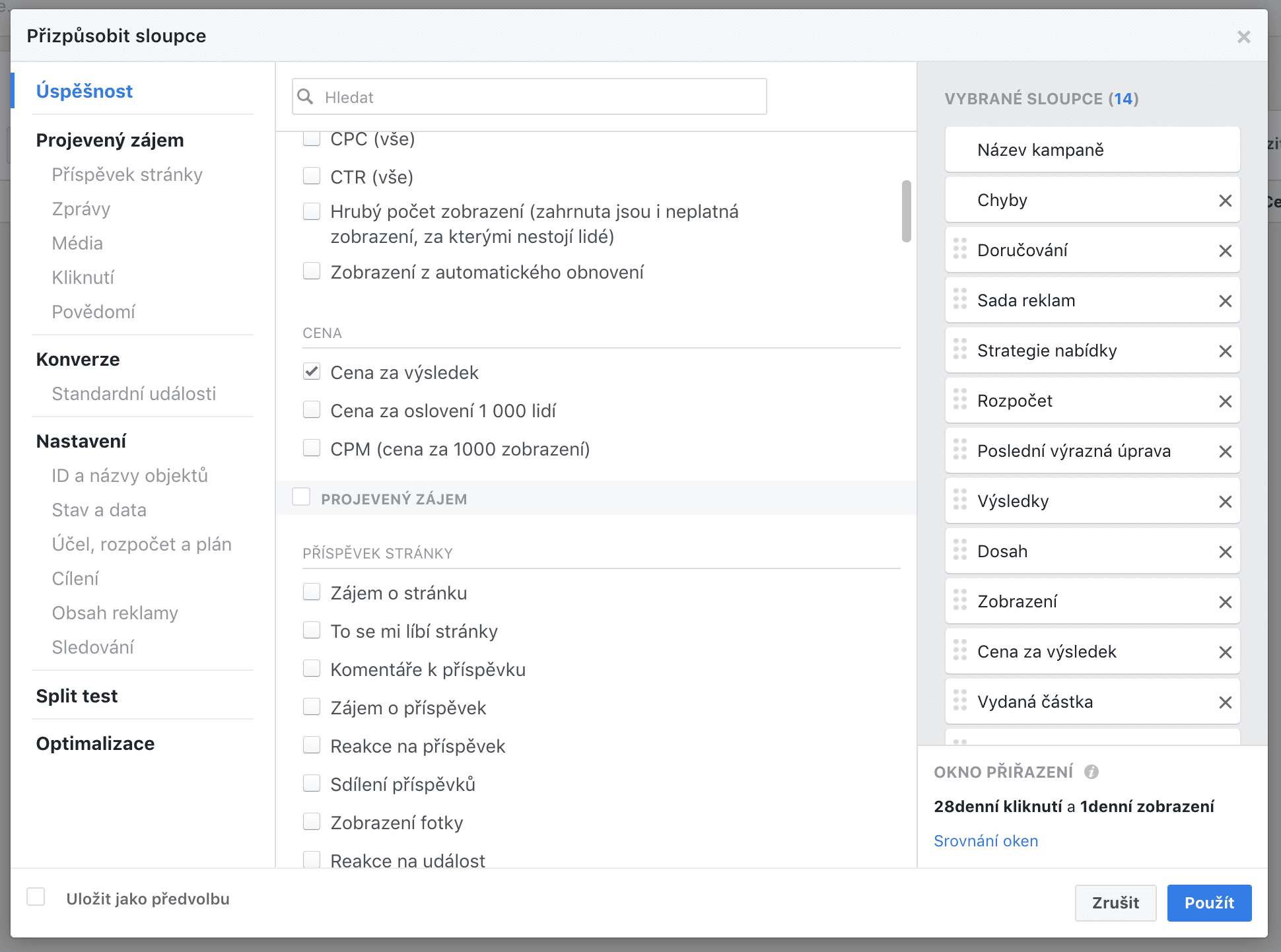
Task: Click the column list scrollbar thumb
Action: (x=906, y=211)
